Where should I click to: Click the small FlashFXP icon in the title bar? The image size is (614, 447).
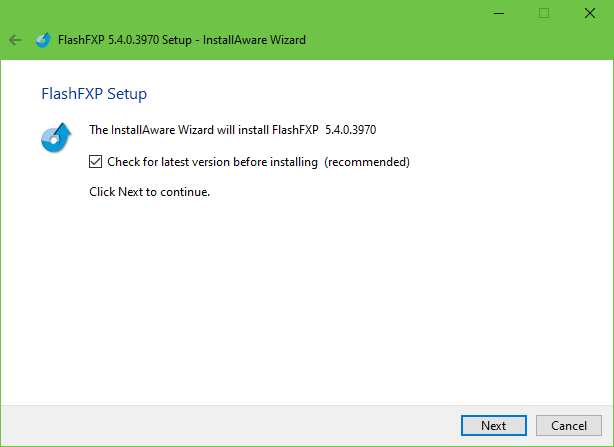point(43,40)
